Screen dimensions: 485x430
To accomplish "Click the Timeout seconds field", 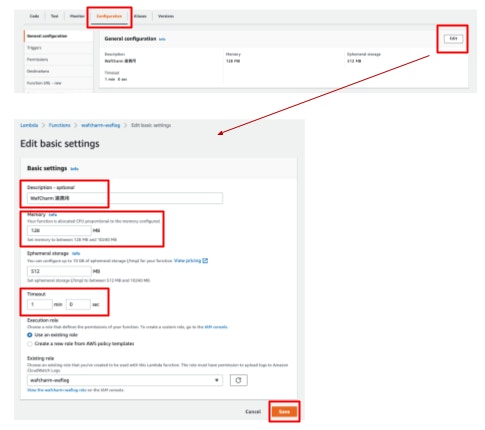I will point(78,304).
